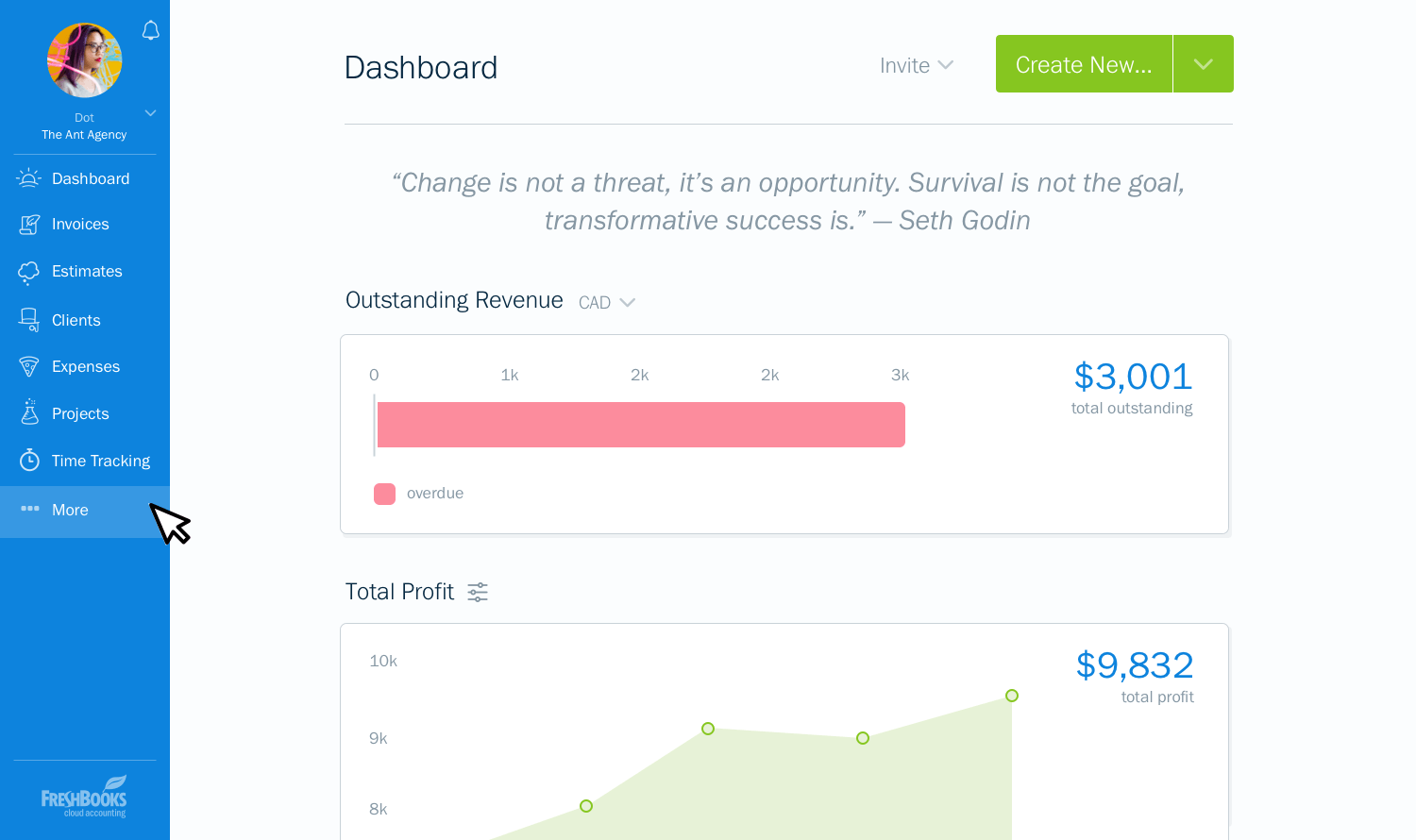This screenshot has height=840, width=1416.
Task: Expand the Create New dropdown arrow
Action: click(1203, 63)
